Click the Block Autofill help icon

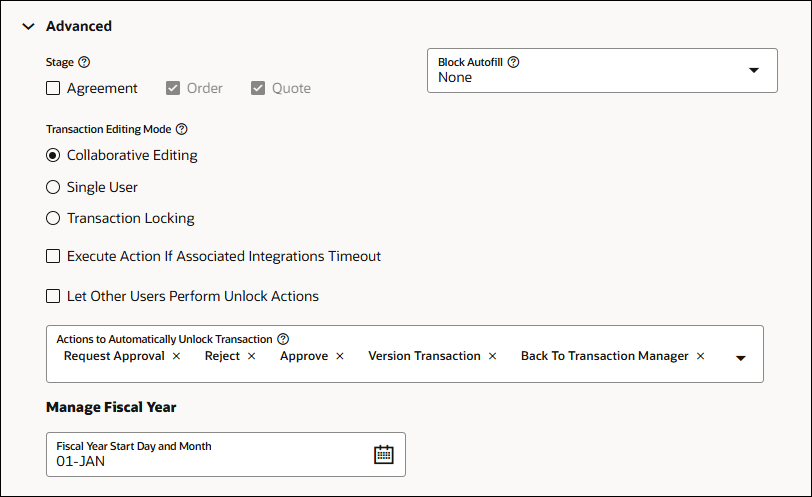[513, 62]
